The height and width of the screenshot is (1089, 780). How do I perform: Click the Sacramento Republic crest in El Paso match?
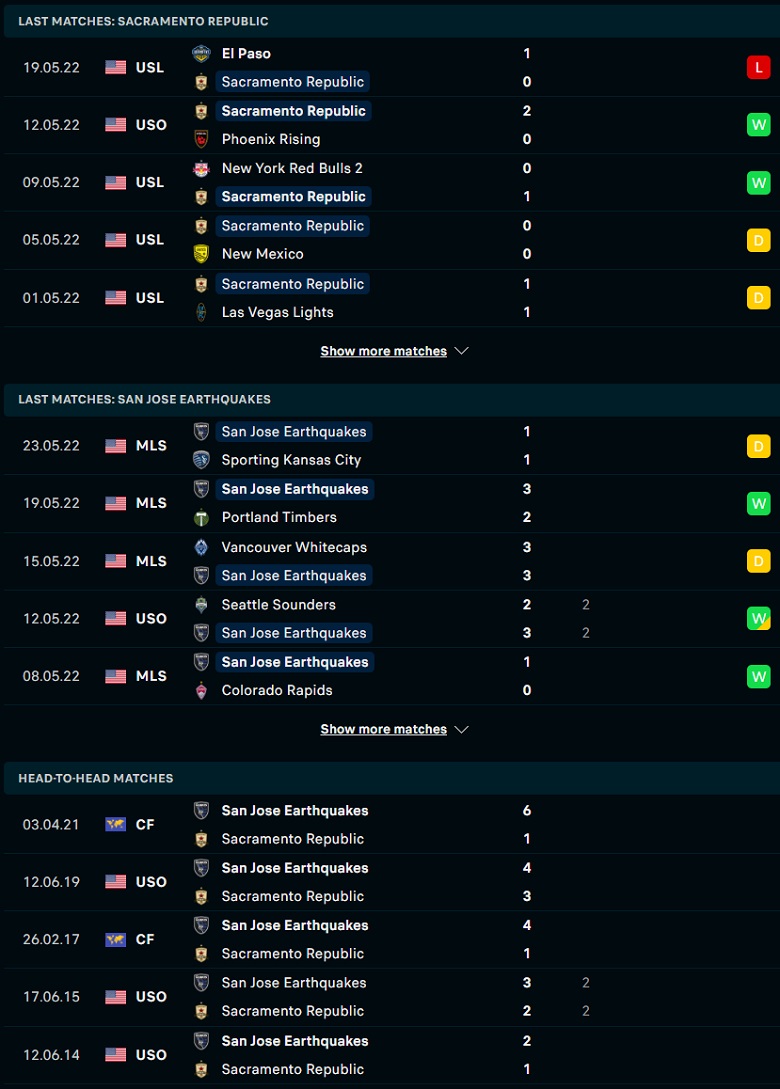[201, 82]
